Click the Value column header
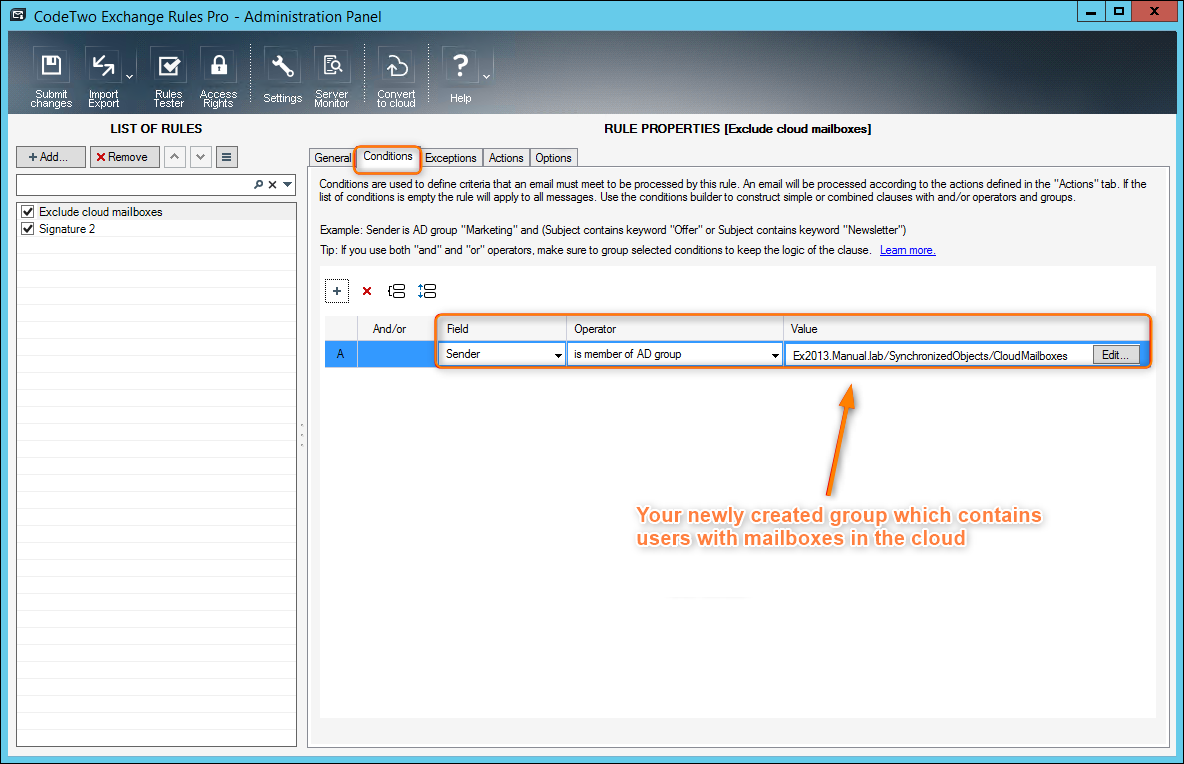 [967, 329]
